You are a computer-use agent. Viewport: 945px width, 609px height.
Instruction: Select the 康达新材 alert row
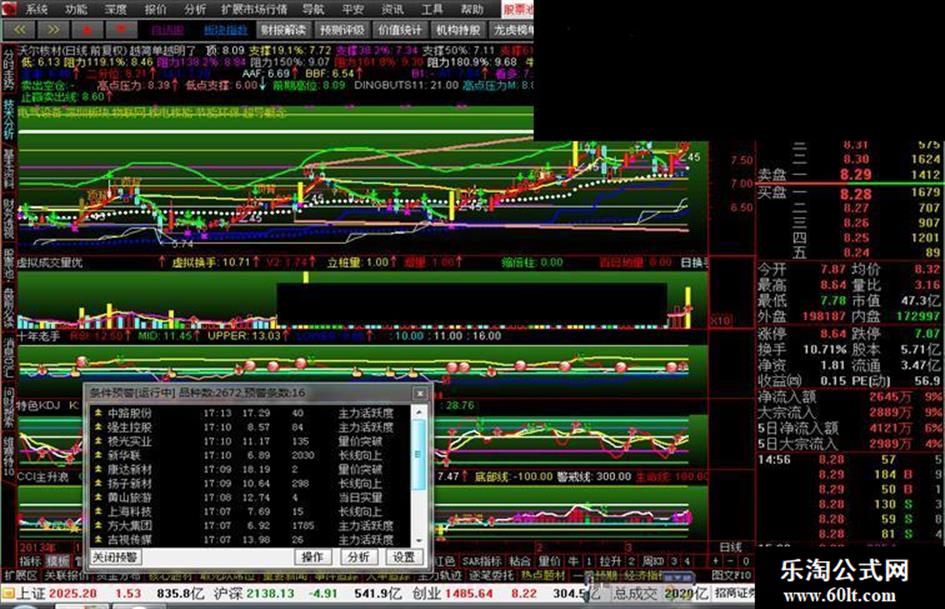251,469
